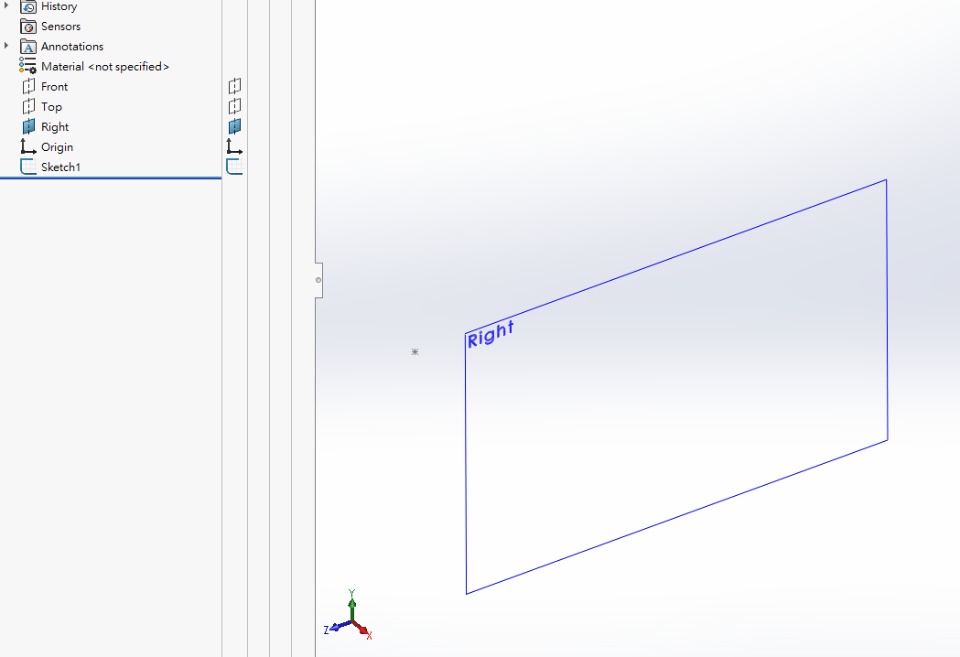Click the History folder icon
This screenshot has width=960, height=657.
pyautogui.click(x=28, y=7)
